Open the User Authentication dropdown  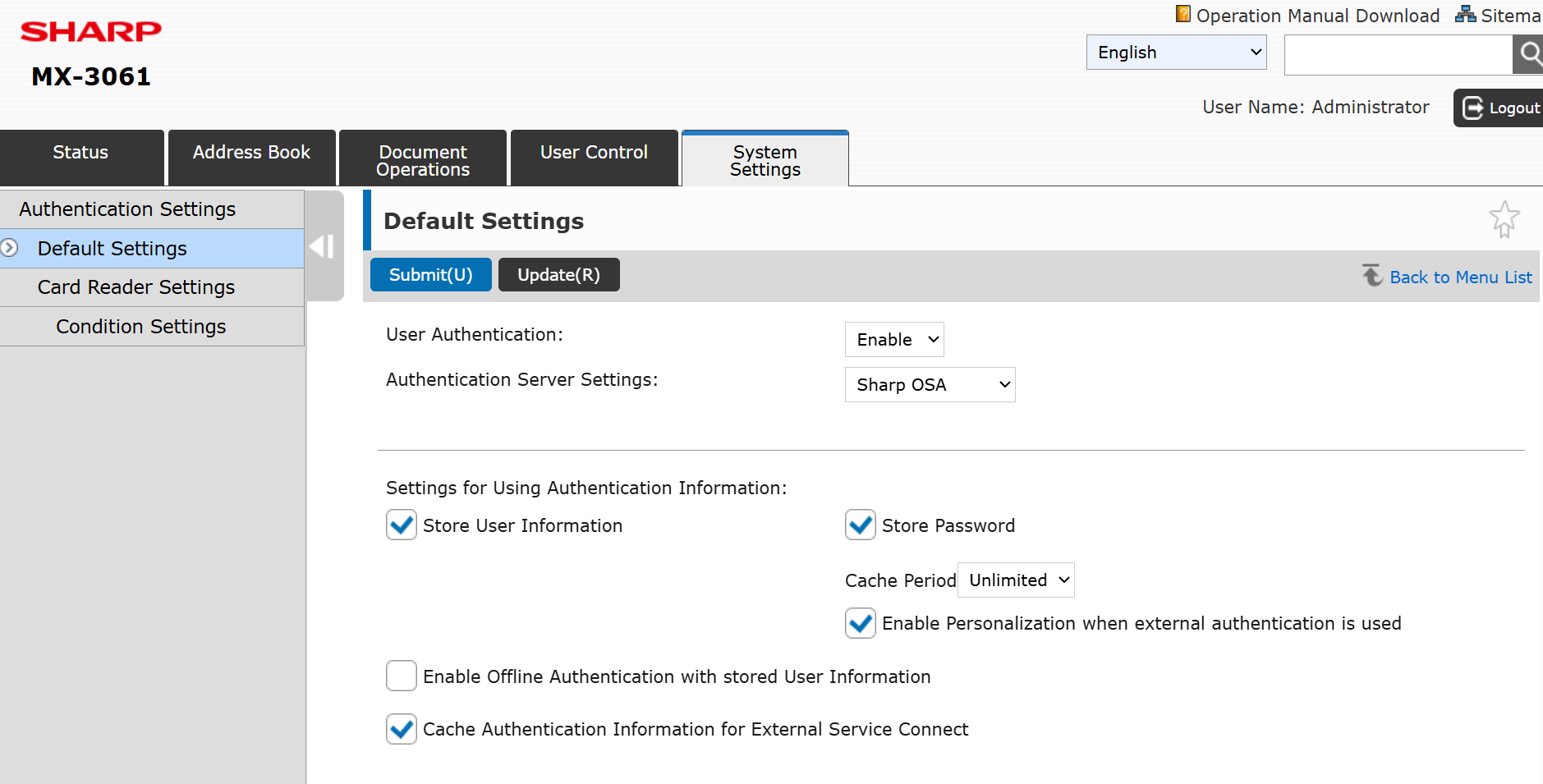point(894,340)
